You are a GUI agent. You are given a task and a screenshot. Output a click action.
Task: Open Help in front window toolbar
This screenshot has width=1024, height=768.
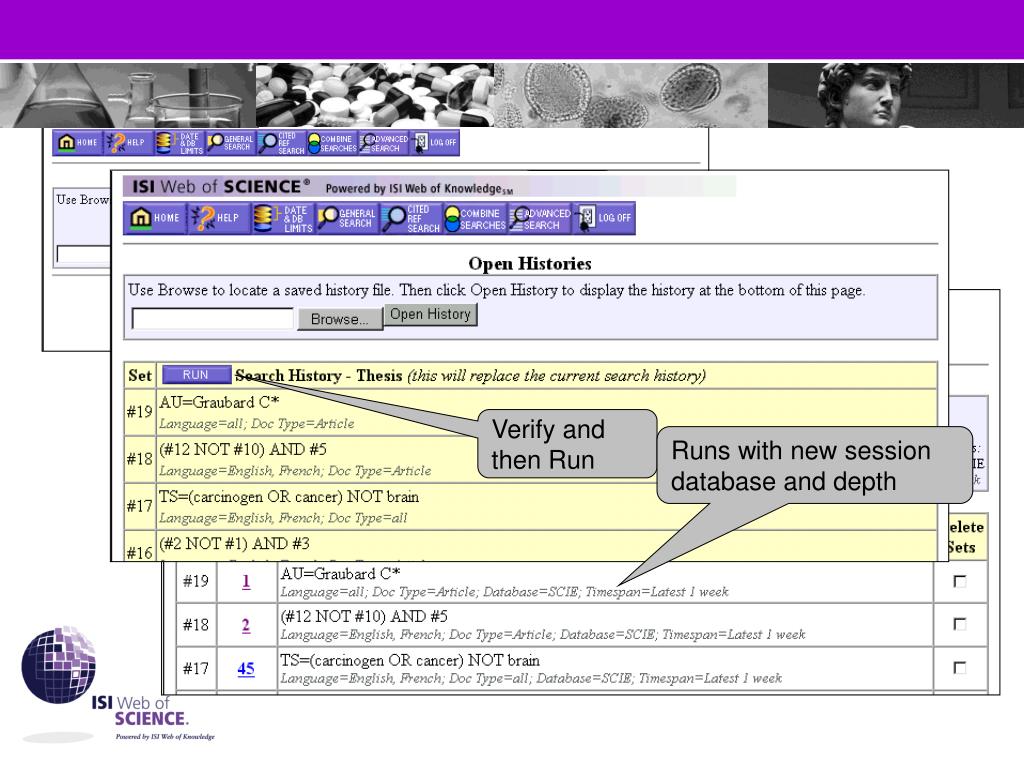219,218
